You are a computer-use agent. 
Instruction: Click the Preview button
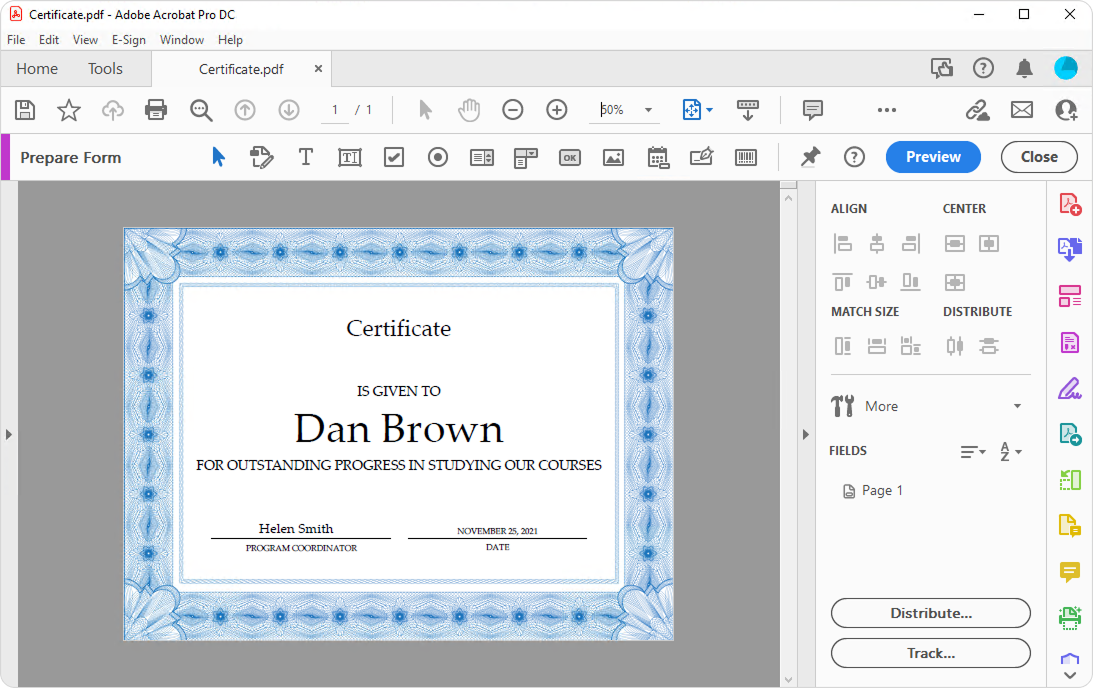click(x=933, y=157)
